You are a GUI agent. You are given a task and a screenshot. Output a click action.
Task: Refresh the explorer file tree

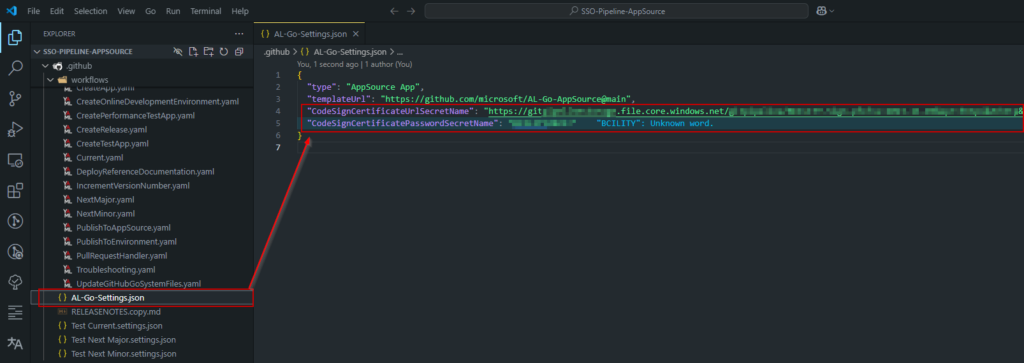(223, 52)
